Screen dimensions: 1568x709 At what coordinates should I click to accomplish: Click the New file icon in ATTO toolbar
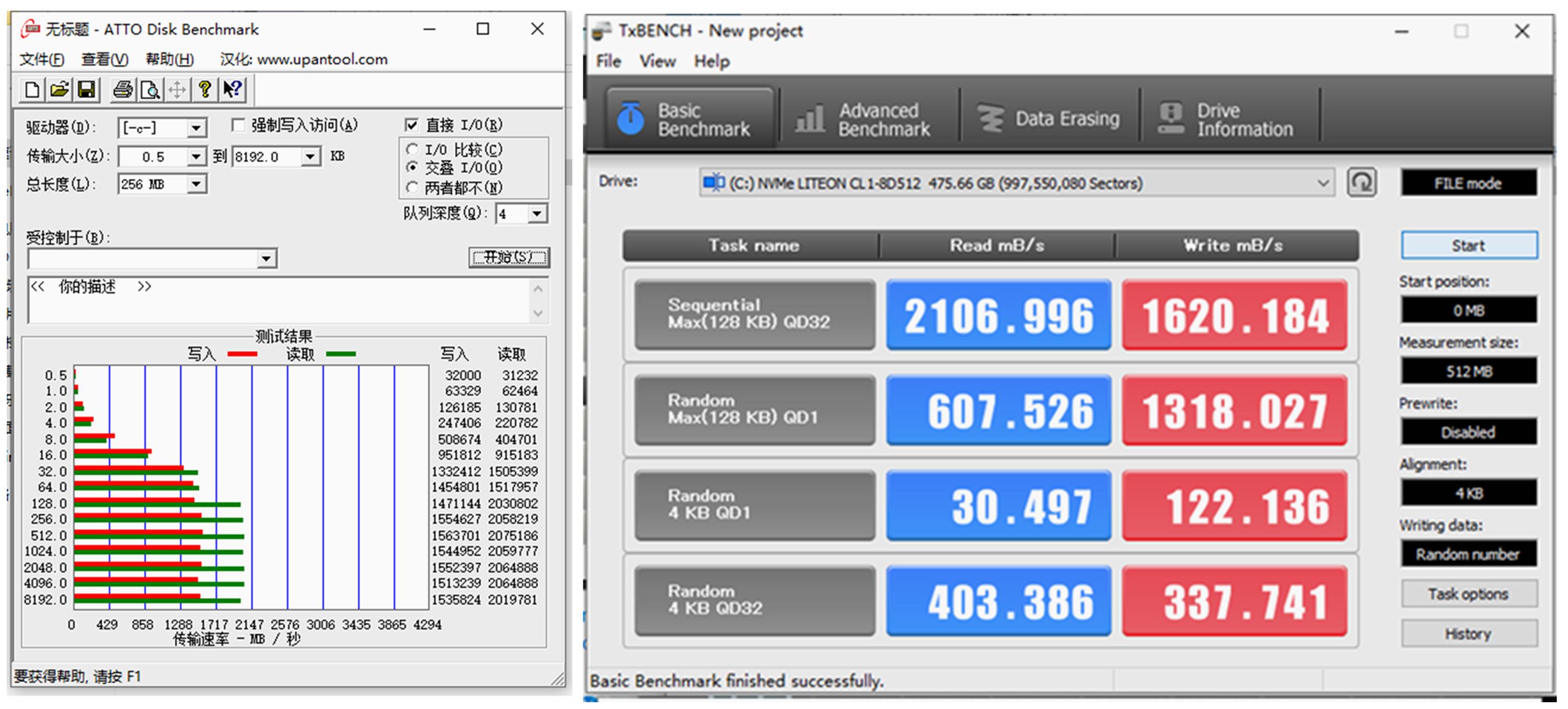pyautogui.click(x=32, y=90)
